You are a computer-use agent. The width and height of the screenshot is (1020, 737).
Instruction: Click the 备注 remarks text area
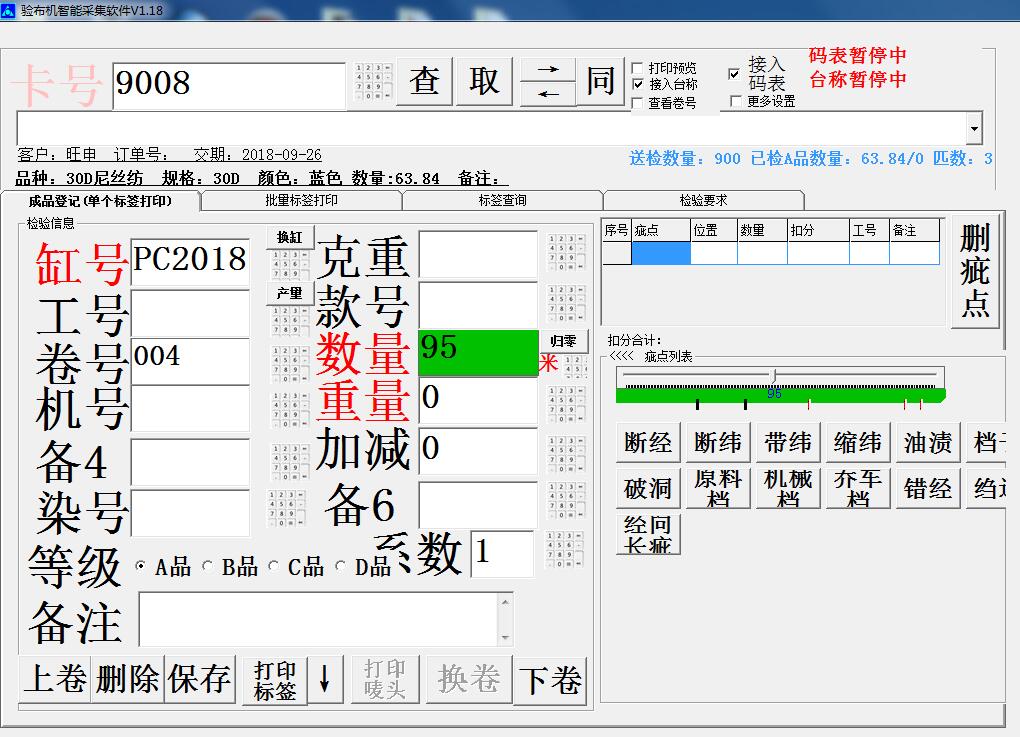319,619
